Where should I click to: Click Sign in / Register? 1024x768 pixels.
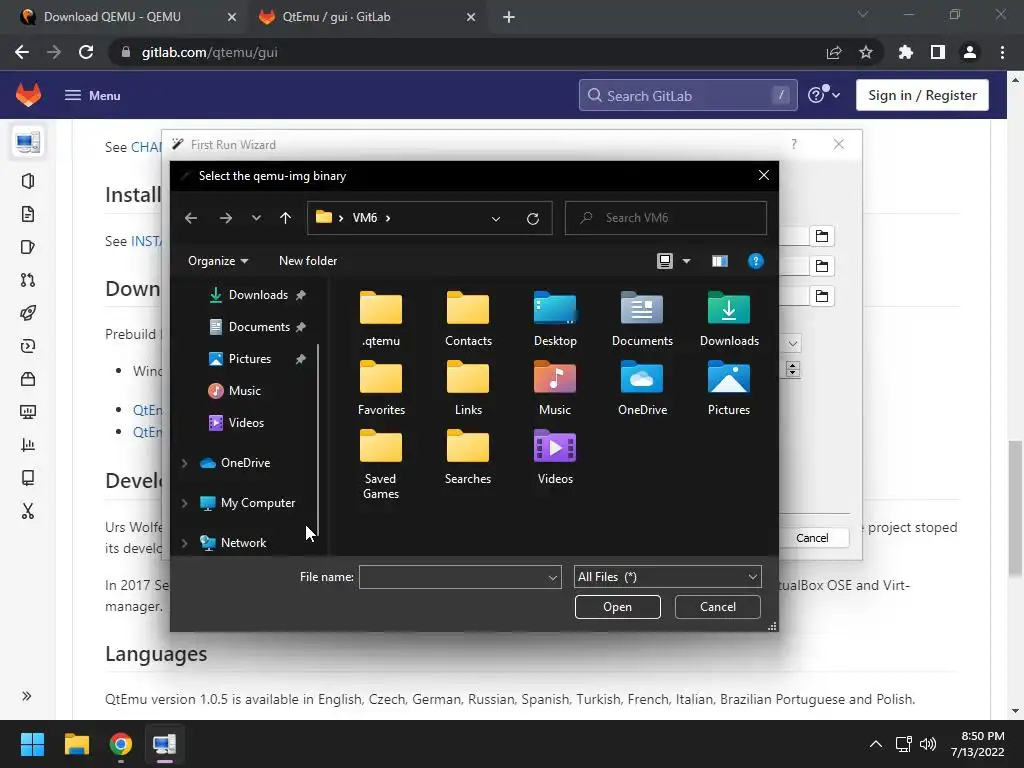point(922,95)
